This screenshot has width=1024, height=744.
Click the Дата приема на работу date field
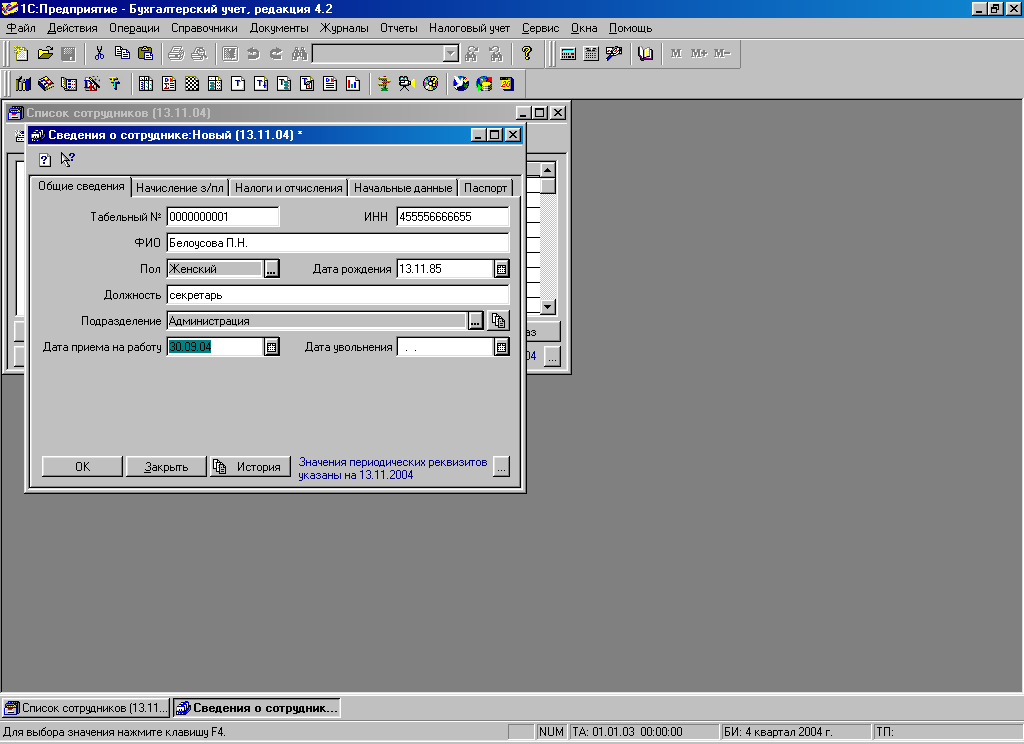pyautogui.click(x=215, y=347)
